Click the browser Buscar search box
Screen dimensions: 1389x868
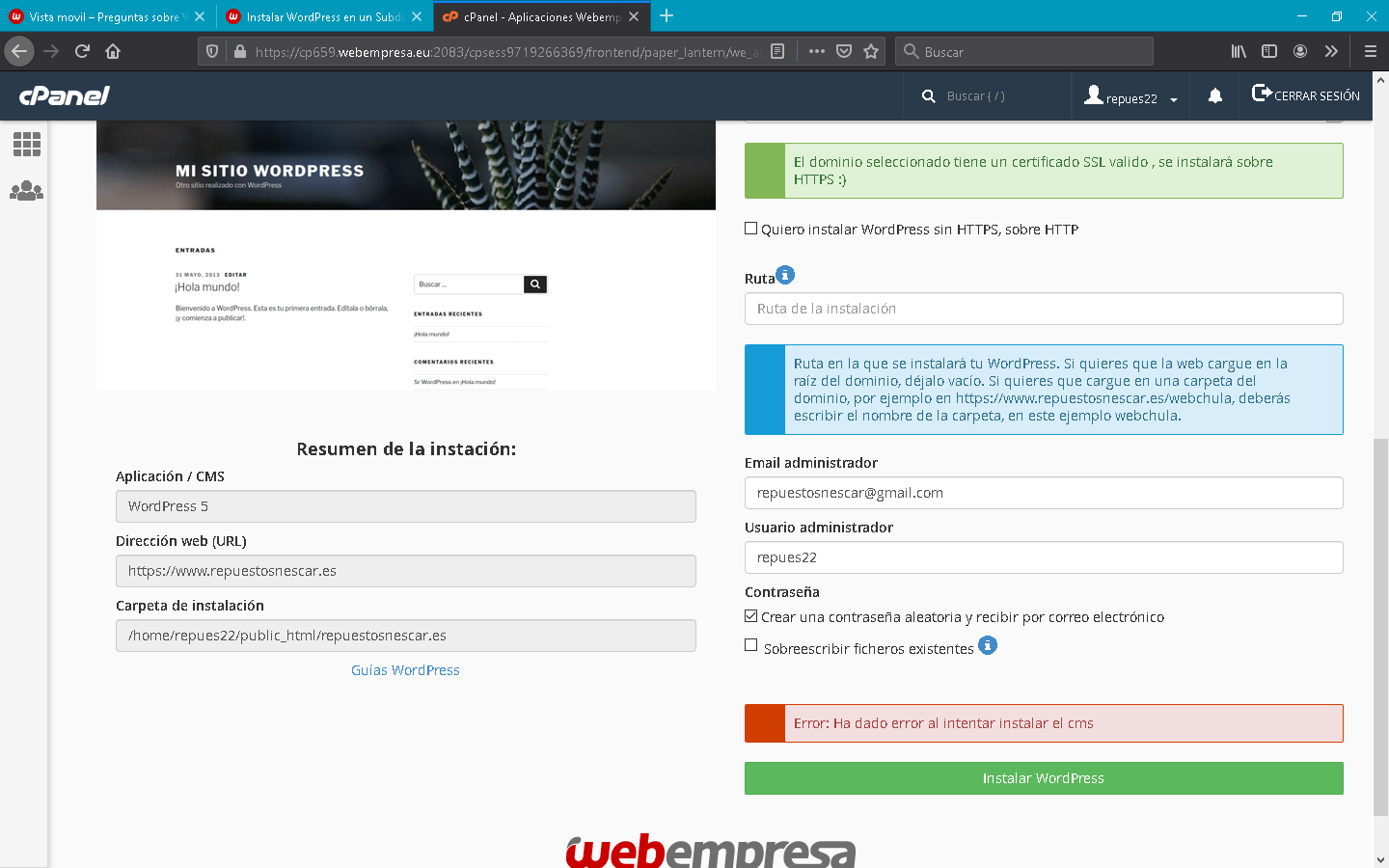[1024, 51]
